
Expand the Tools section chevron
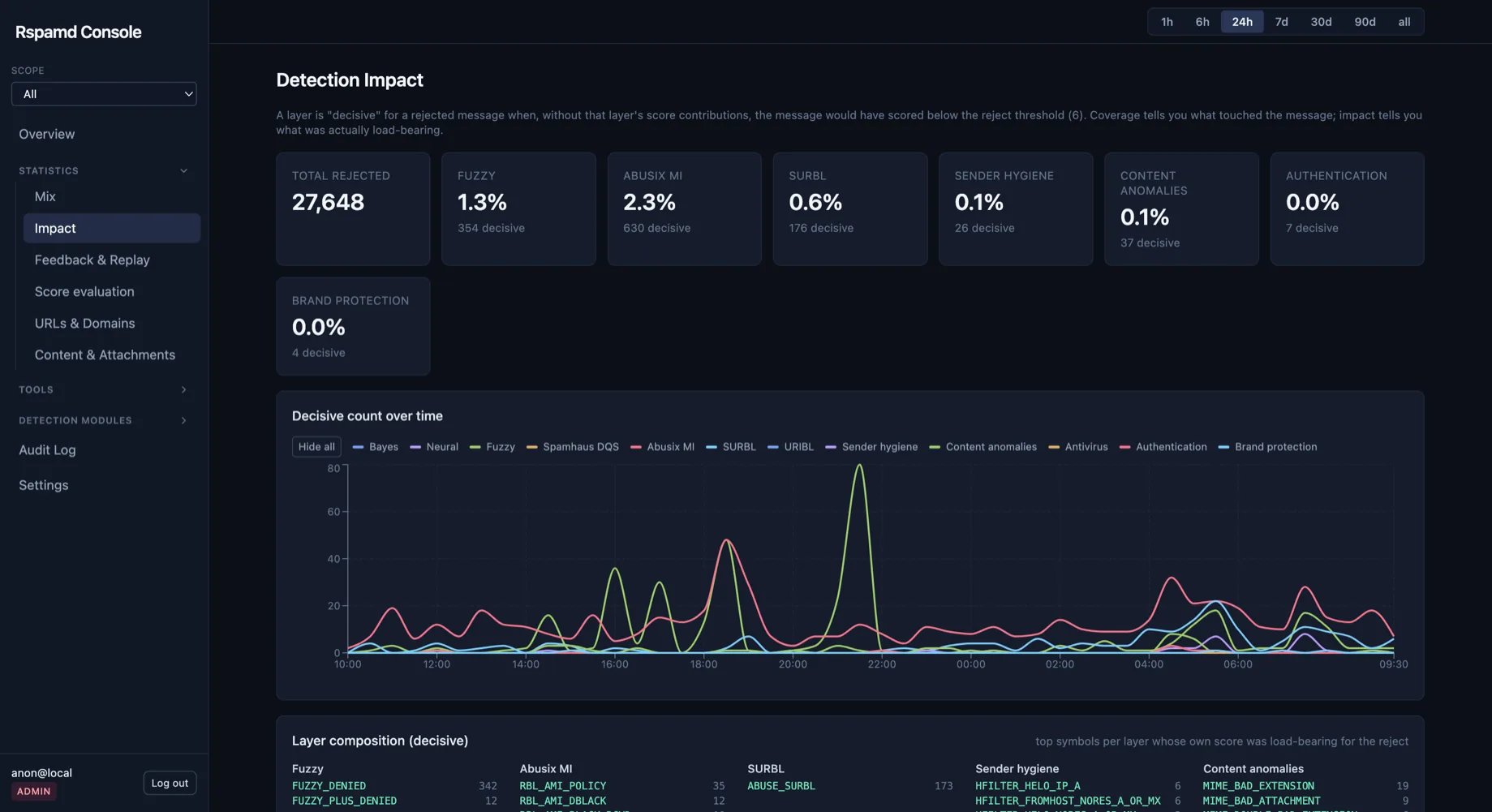(184, 390)
